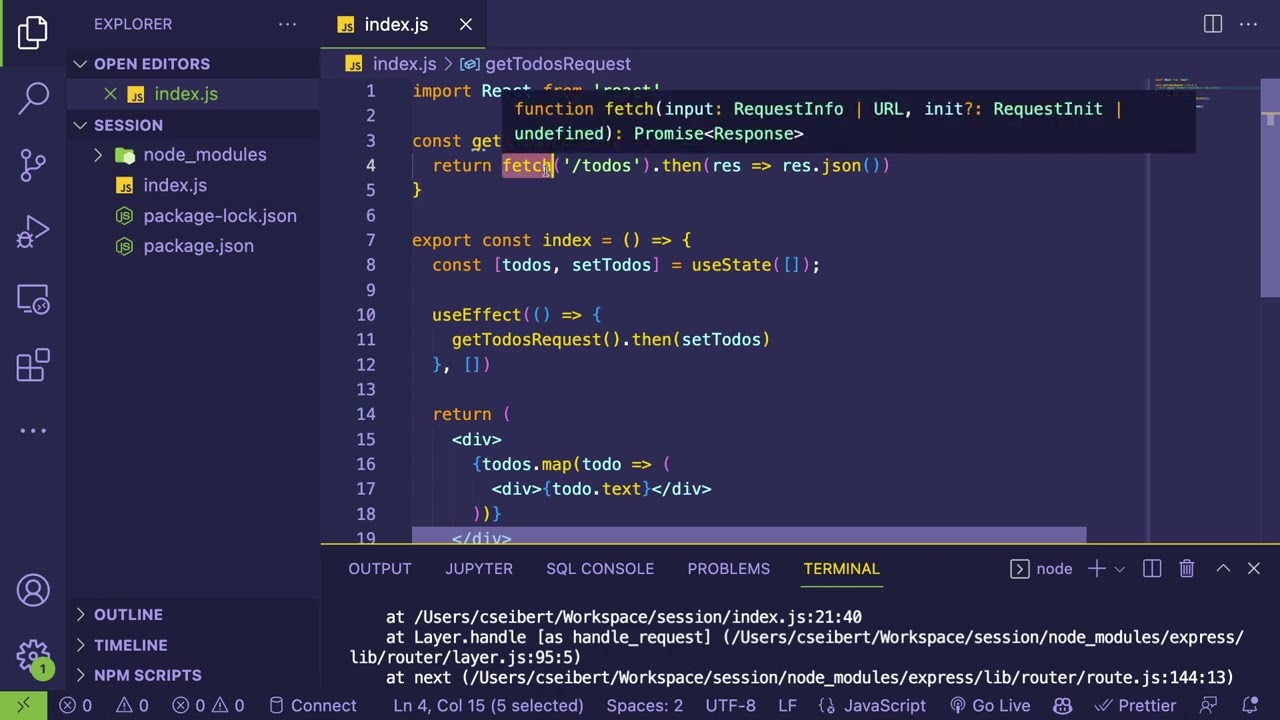1280x720 pixels.
Task: Maximize the panel size
Action: click(x=1223, y=569)
